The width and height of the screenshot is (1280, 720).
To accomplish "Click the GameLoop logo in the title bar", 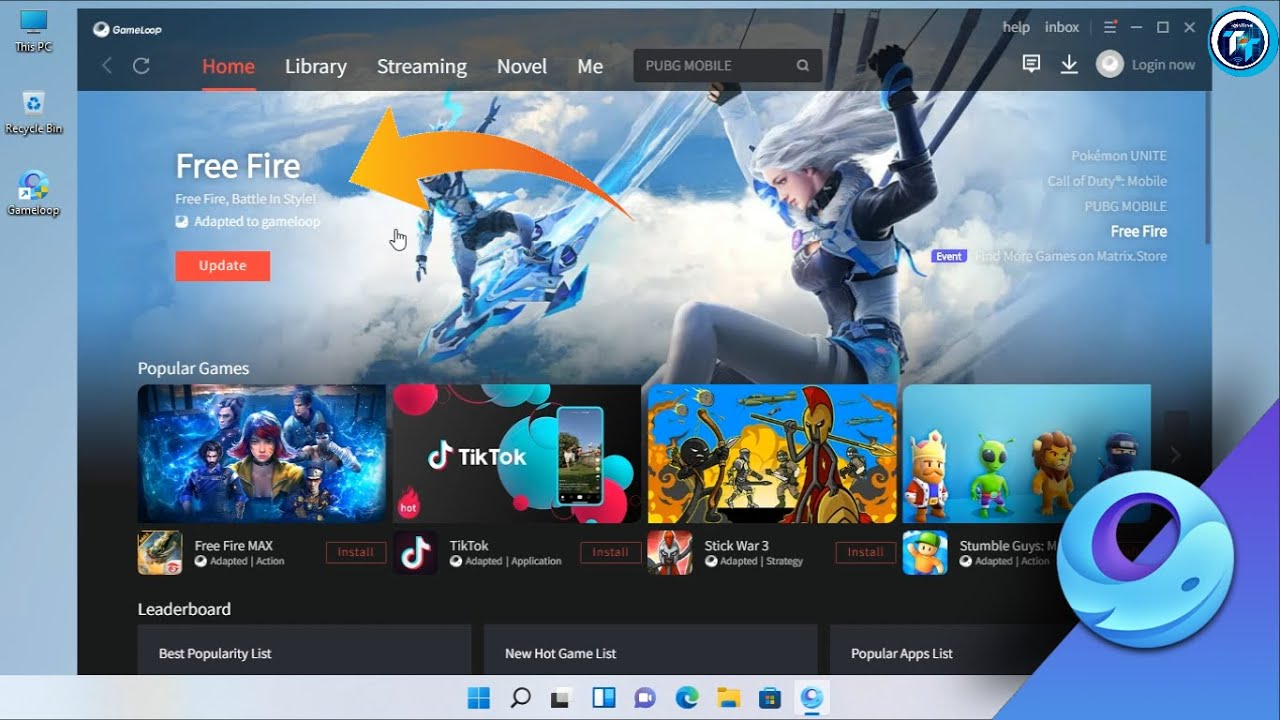I will point(127,29).
